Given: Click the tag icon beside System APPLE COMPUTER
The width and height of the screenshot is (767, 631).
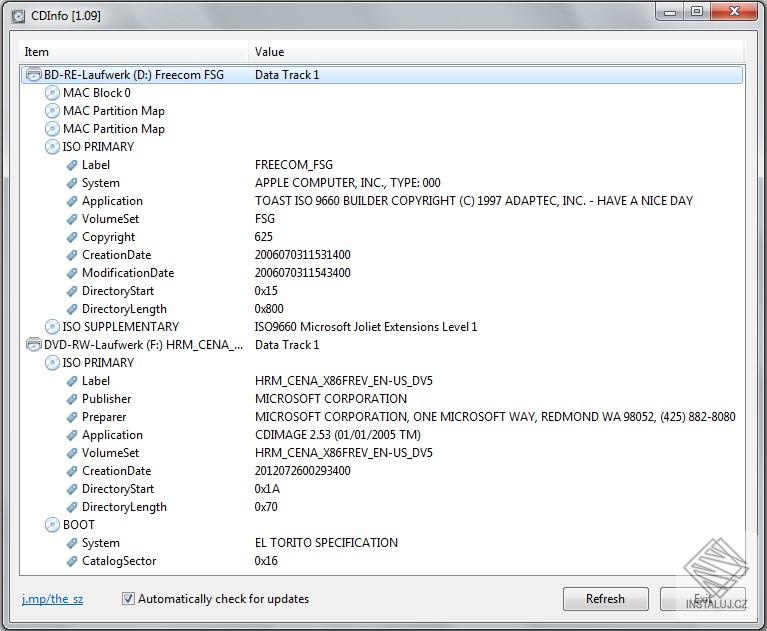Looking at the screenshot, I should coord(72,183).
